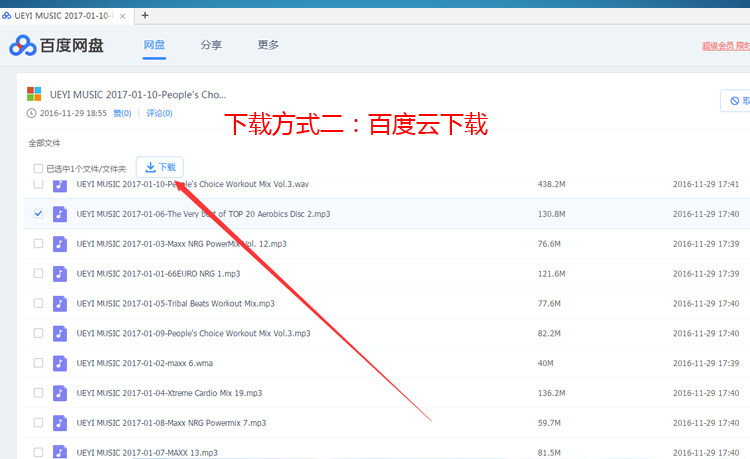Click the 130.8M size value
The height and width of the screenshot is (459, 750).
click(x=551, y=214)
